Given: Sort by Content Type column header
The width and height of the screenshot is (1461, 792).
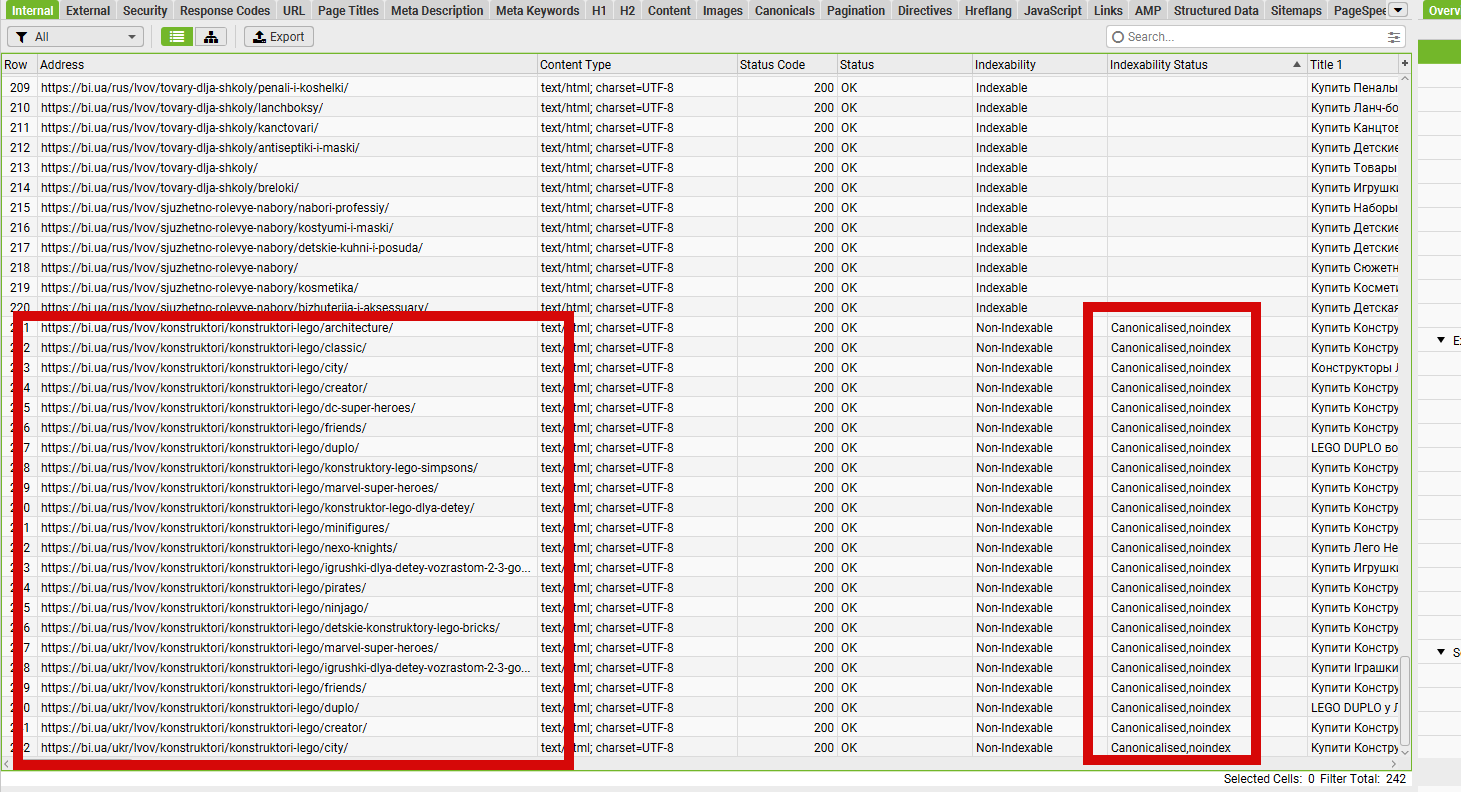Looking at the screenshot, I should [x=637, y=64].
